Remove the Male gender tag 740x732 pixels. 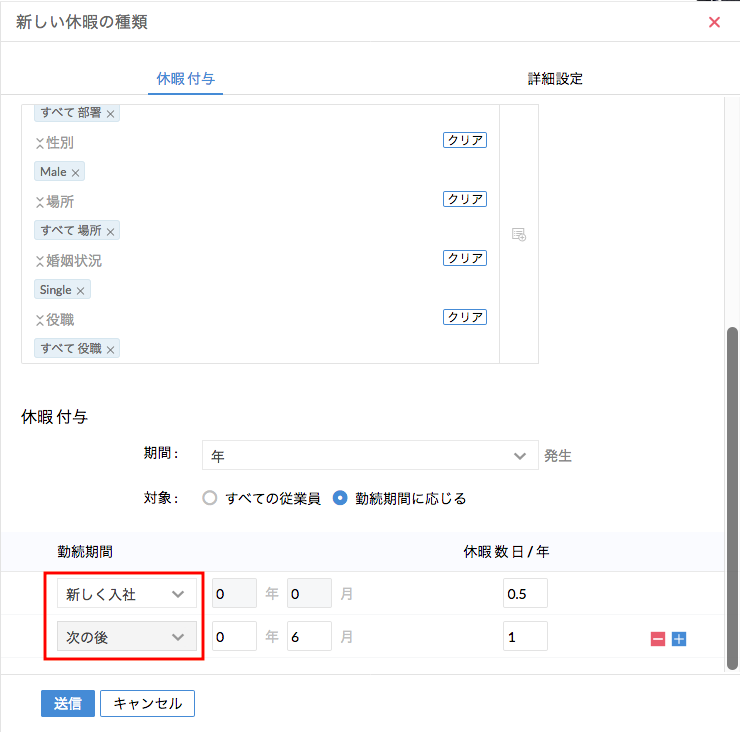[x=75, y=173]
